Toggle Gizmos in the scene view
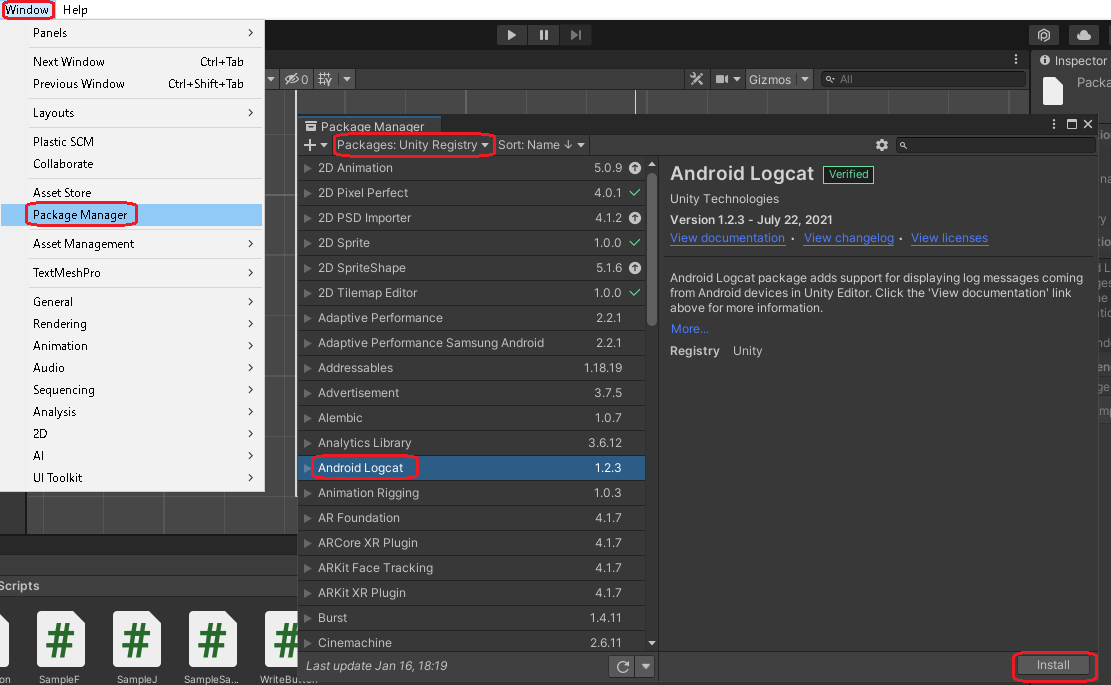This screenshot has width=1111, height=685. (769, 79)
